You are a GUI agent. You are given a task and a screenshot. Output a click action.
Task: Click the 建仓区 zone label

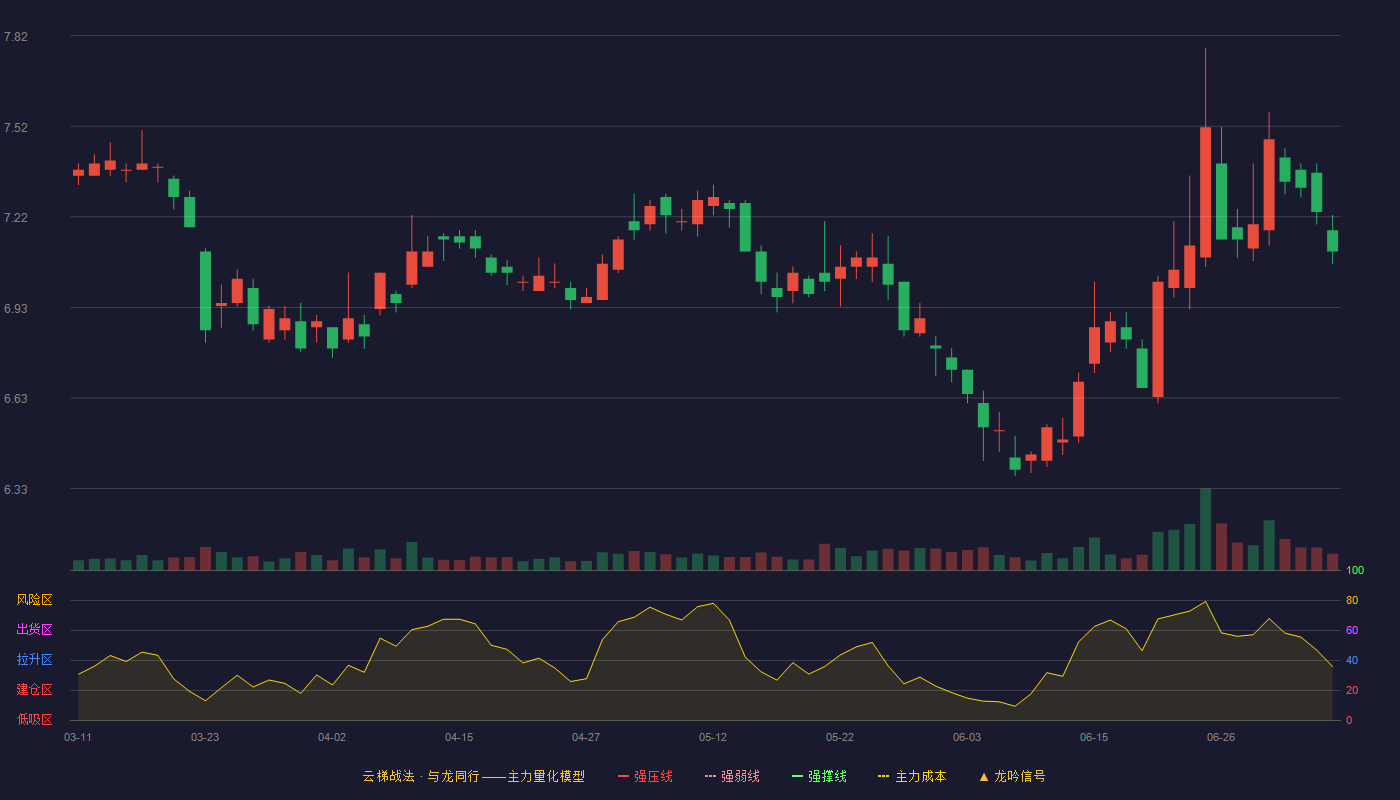point(34,690)
